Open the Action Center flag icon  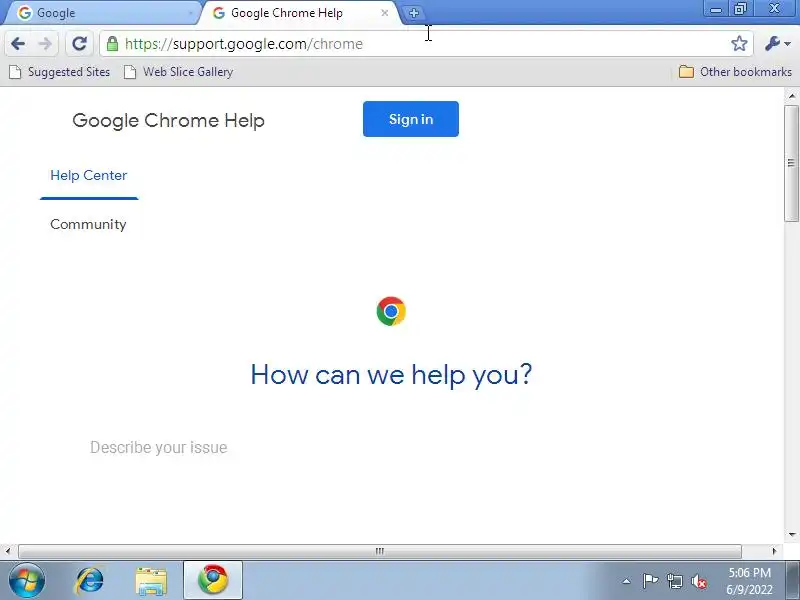(x=650, y=581)
